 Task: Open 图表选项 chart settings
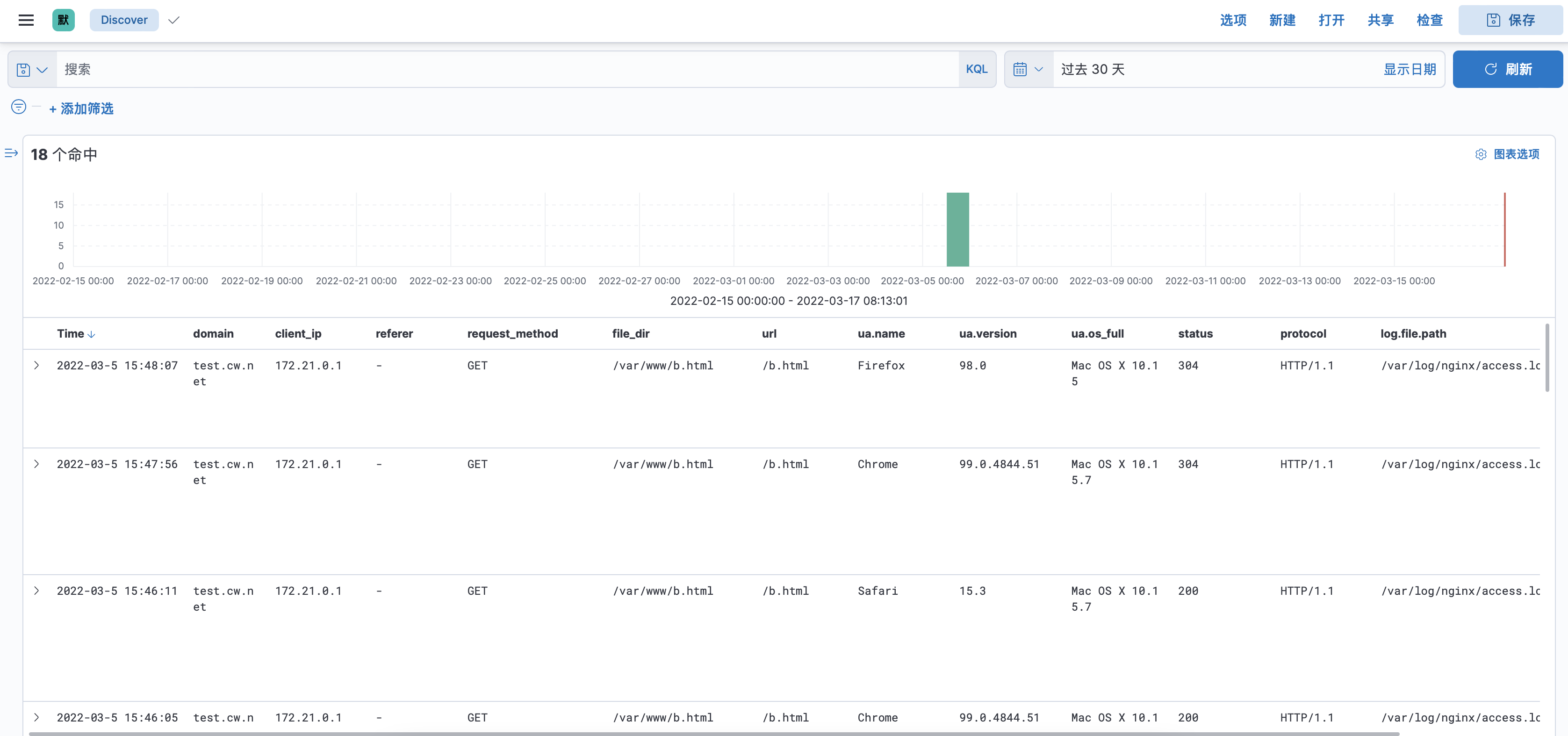(1507, 154)
